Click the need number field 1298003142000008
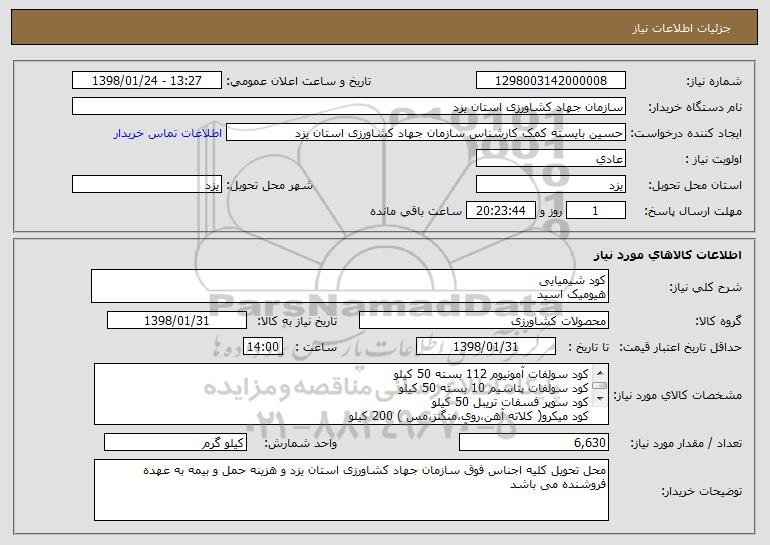Image resolution: width=770 pixels, height=545 pixels. click(x=550, y=80)
